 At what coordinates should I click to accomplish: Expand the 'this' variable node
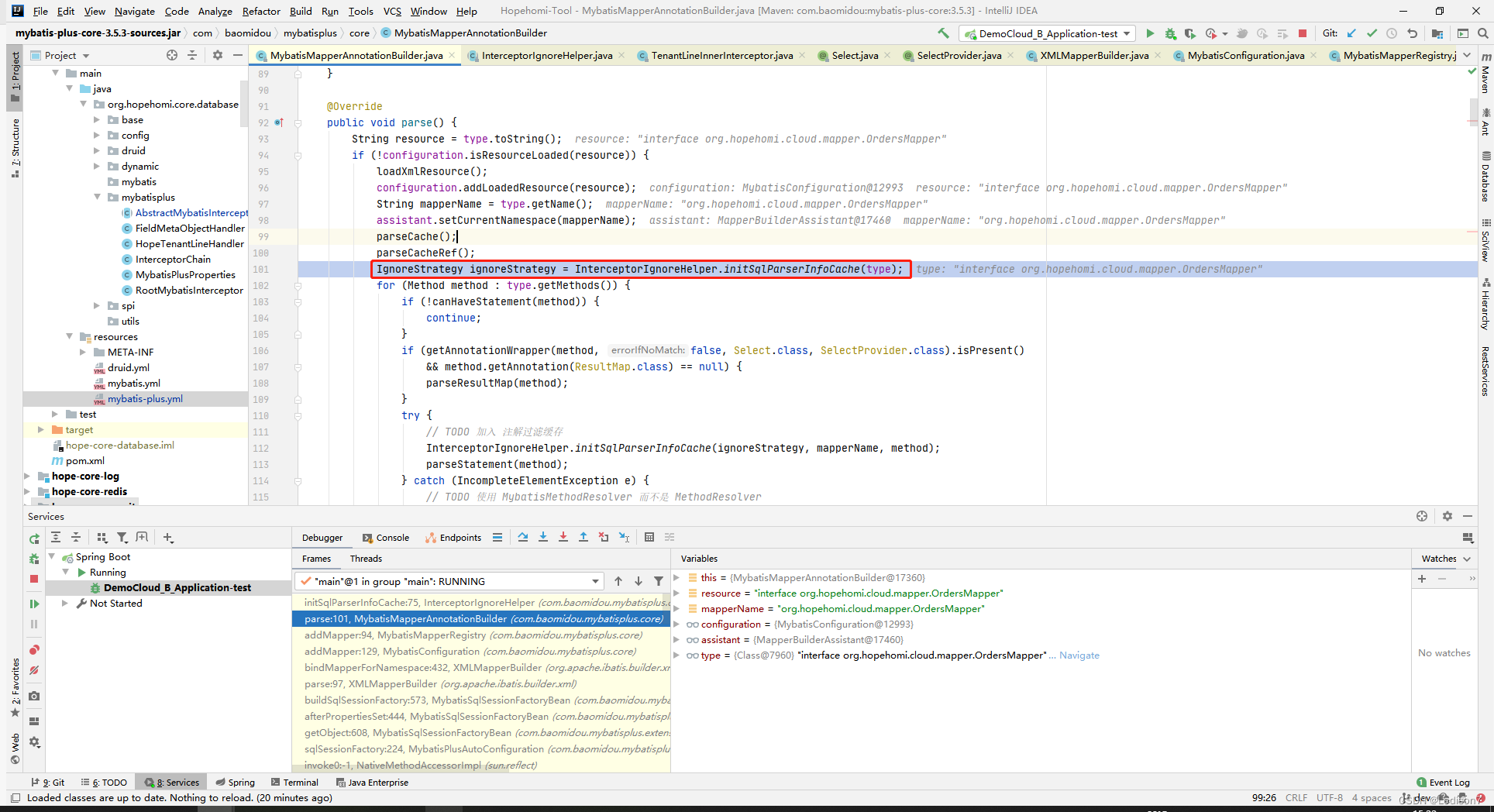click(676, 577)
